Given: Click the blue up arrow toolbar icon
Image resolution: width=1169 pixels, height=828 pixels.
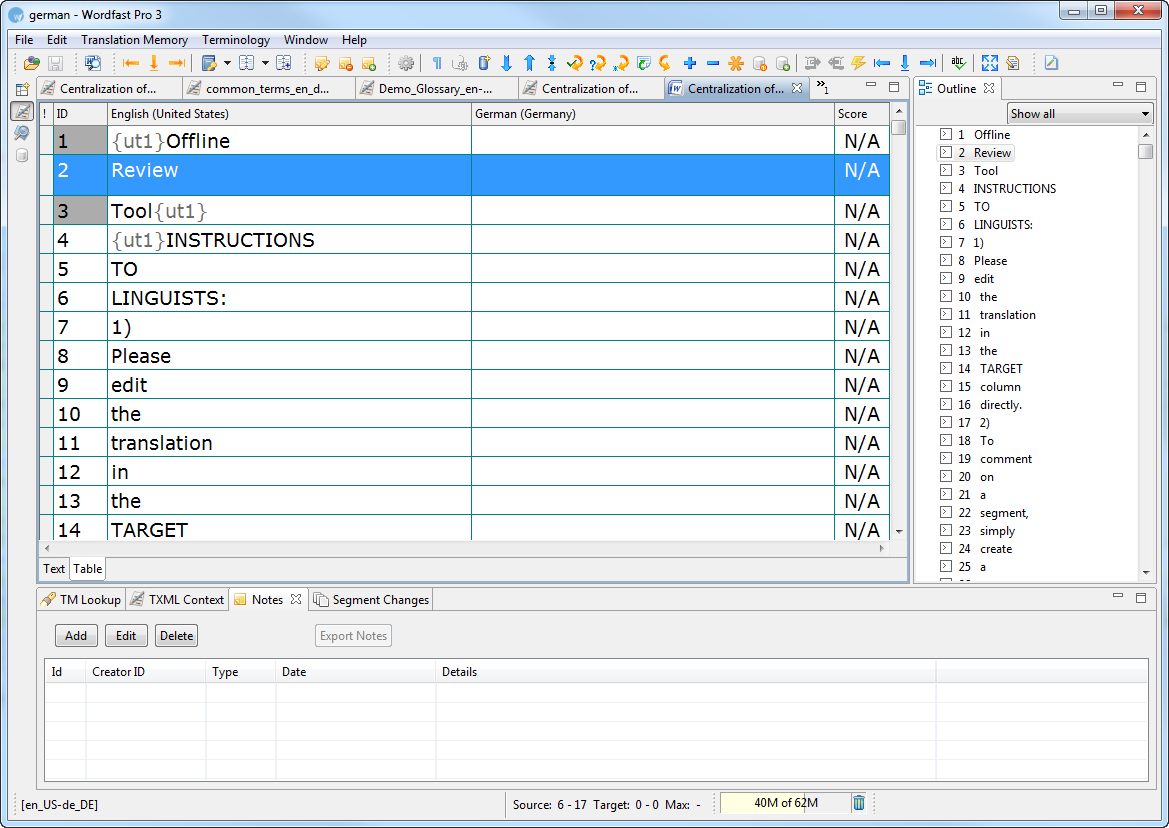Looking at the screenshot, I should point(529,63).
